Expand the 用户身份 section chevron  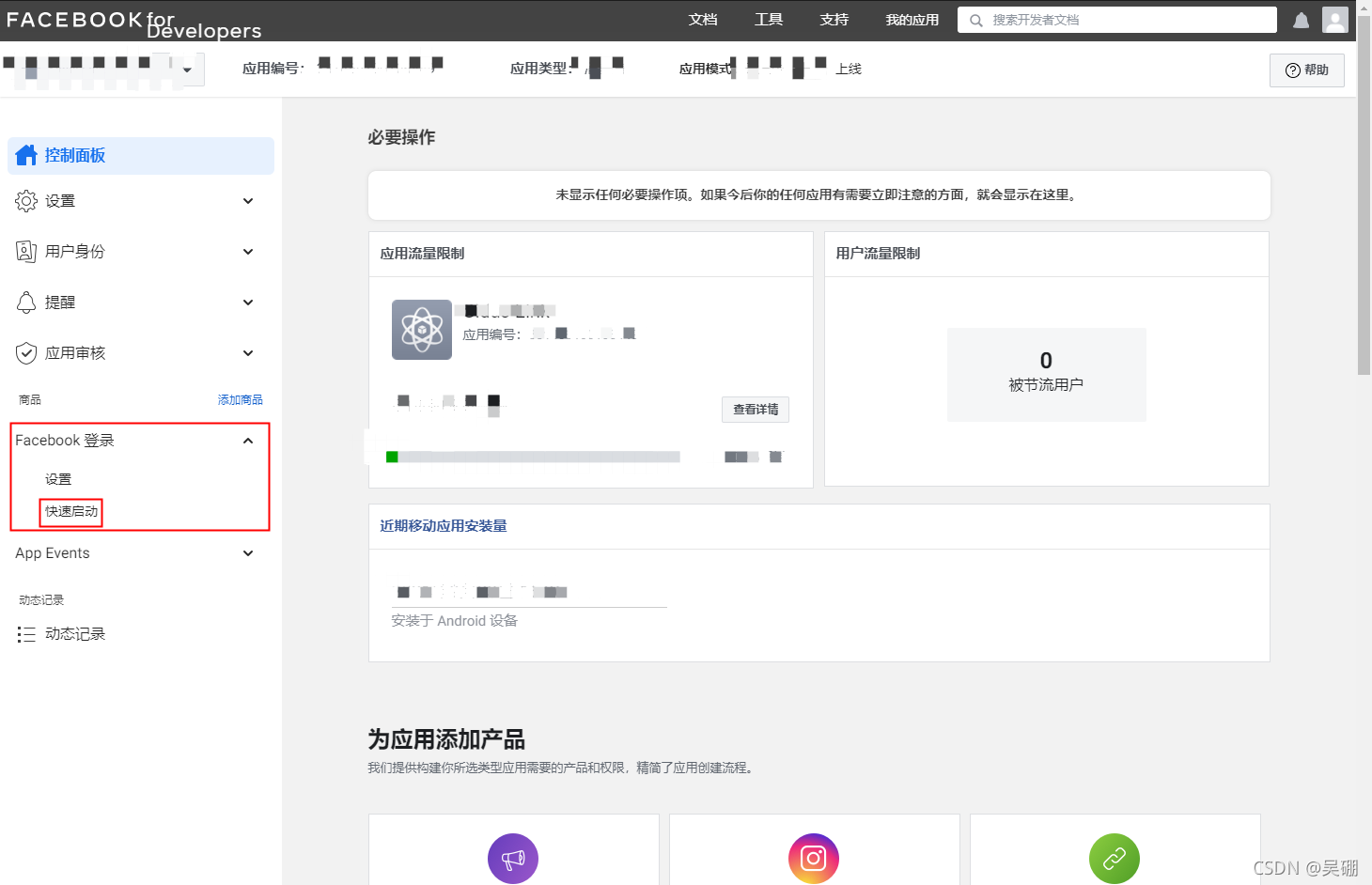pos(248,252)
